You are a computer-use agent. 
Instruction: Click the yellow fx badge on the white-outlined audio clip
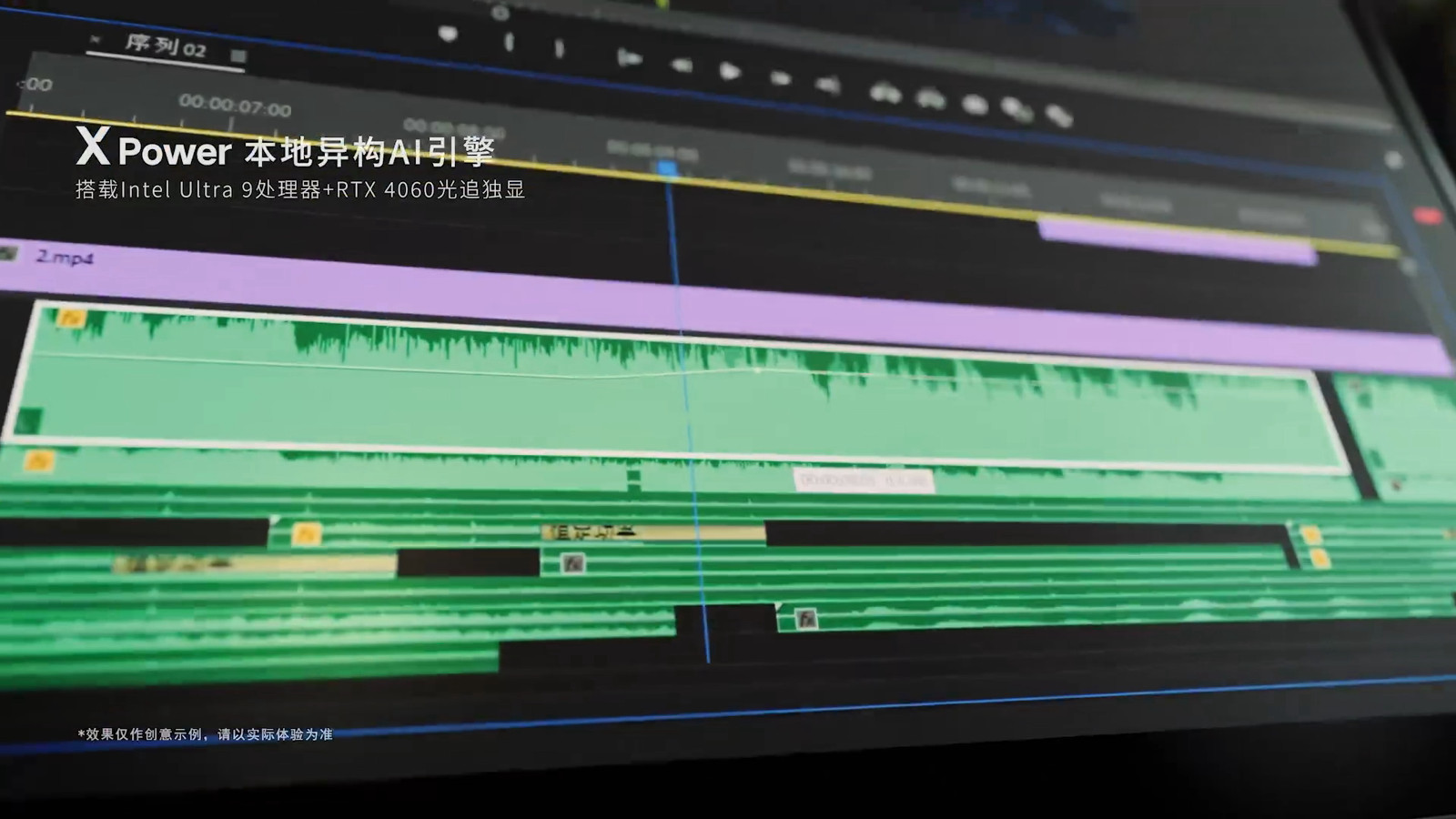tap(72, 318)
